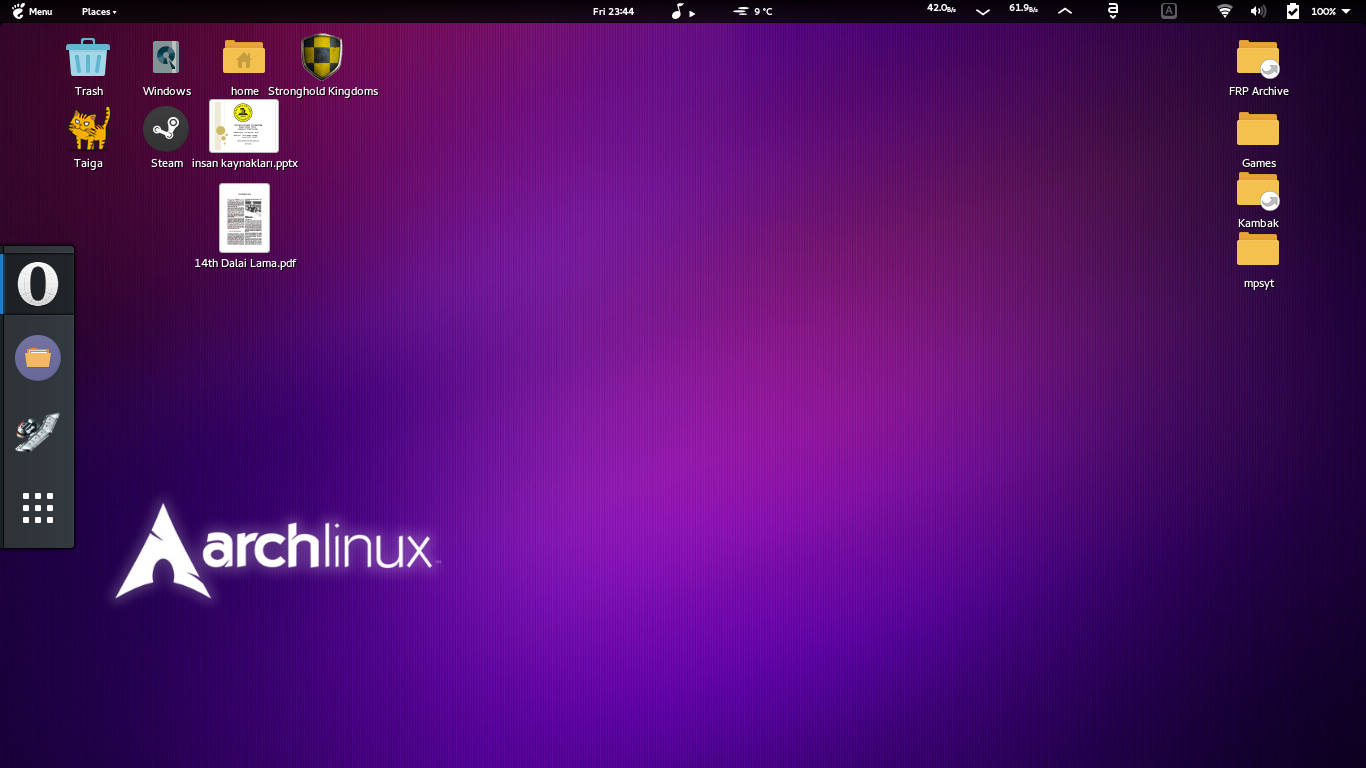Open the Games folder
The image size is (1366, 768).
tap(1258, 128)
